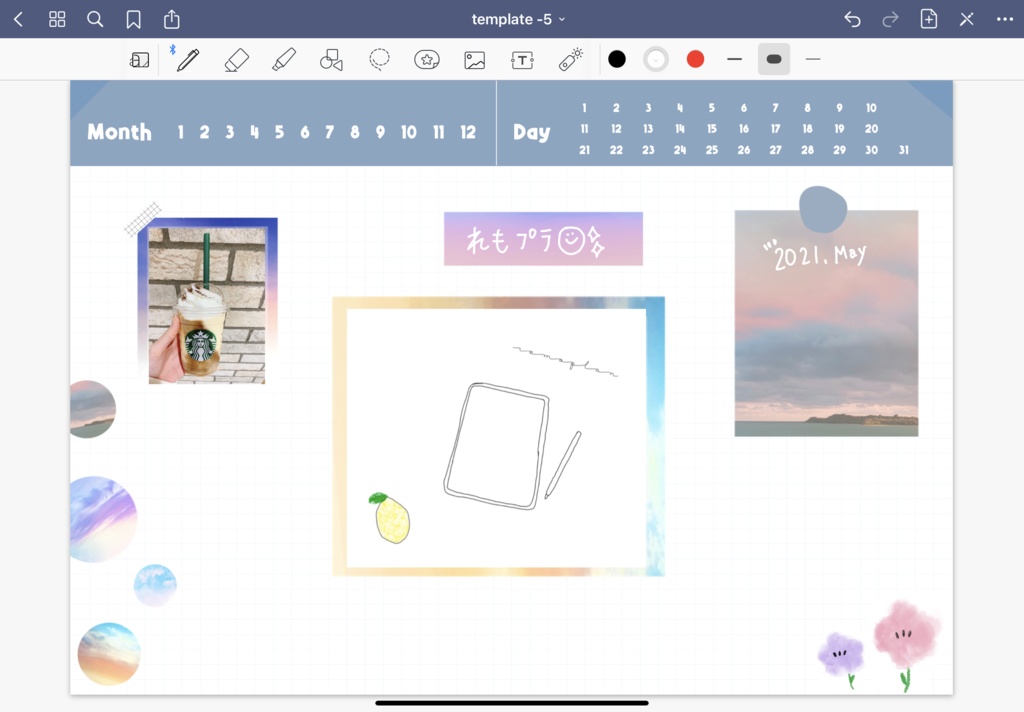Screen dimensions: 1024x712
Task: Select the Lasso tool
Action: point(379,59)
